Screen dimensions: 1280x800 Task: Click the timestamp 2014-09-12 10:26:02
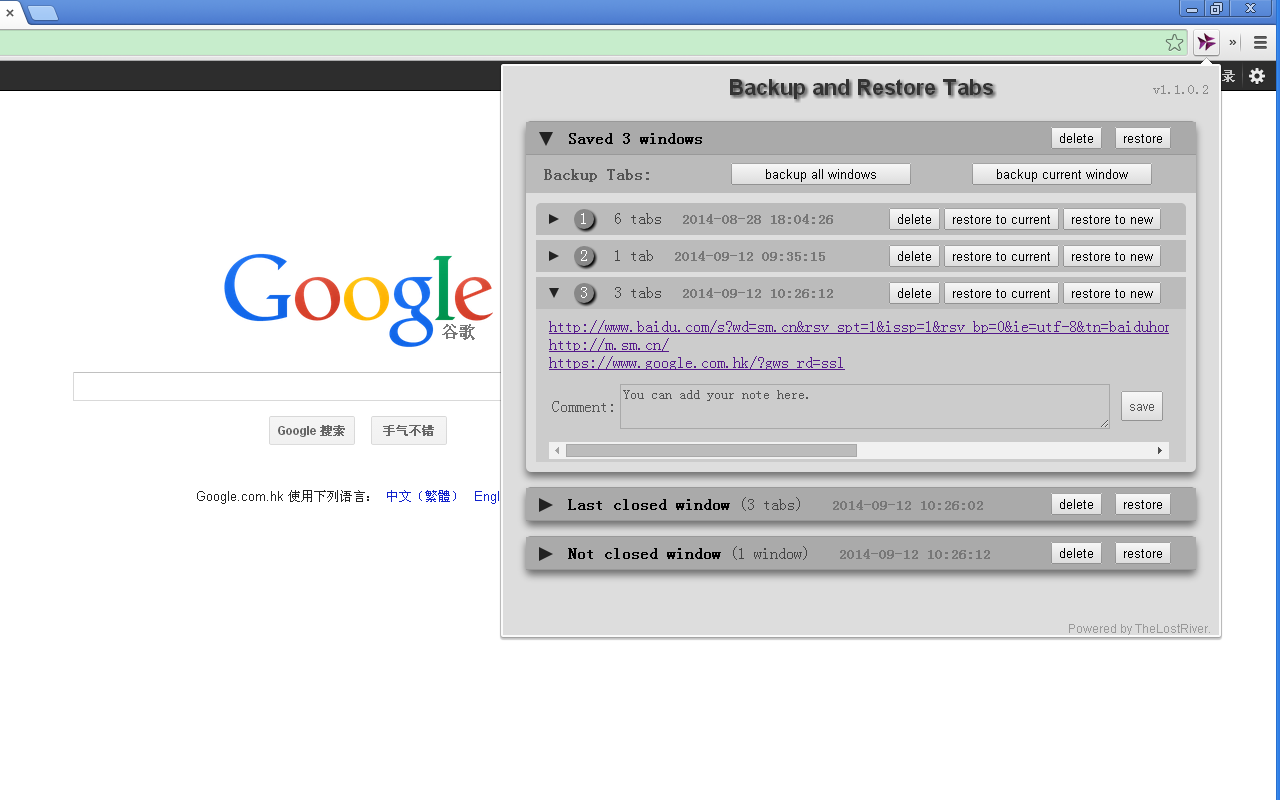click(x=908, y=505)
